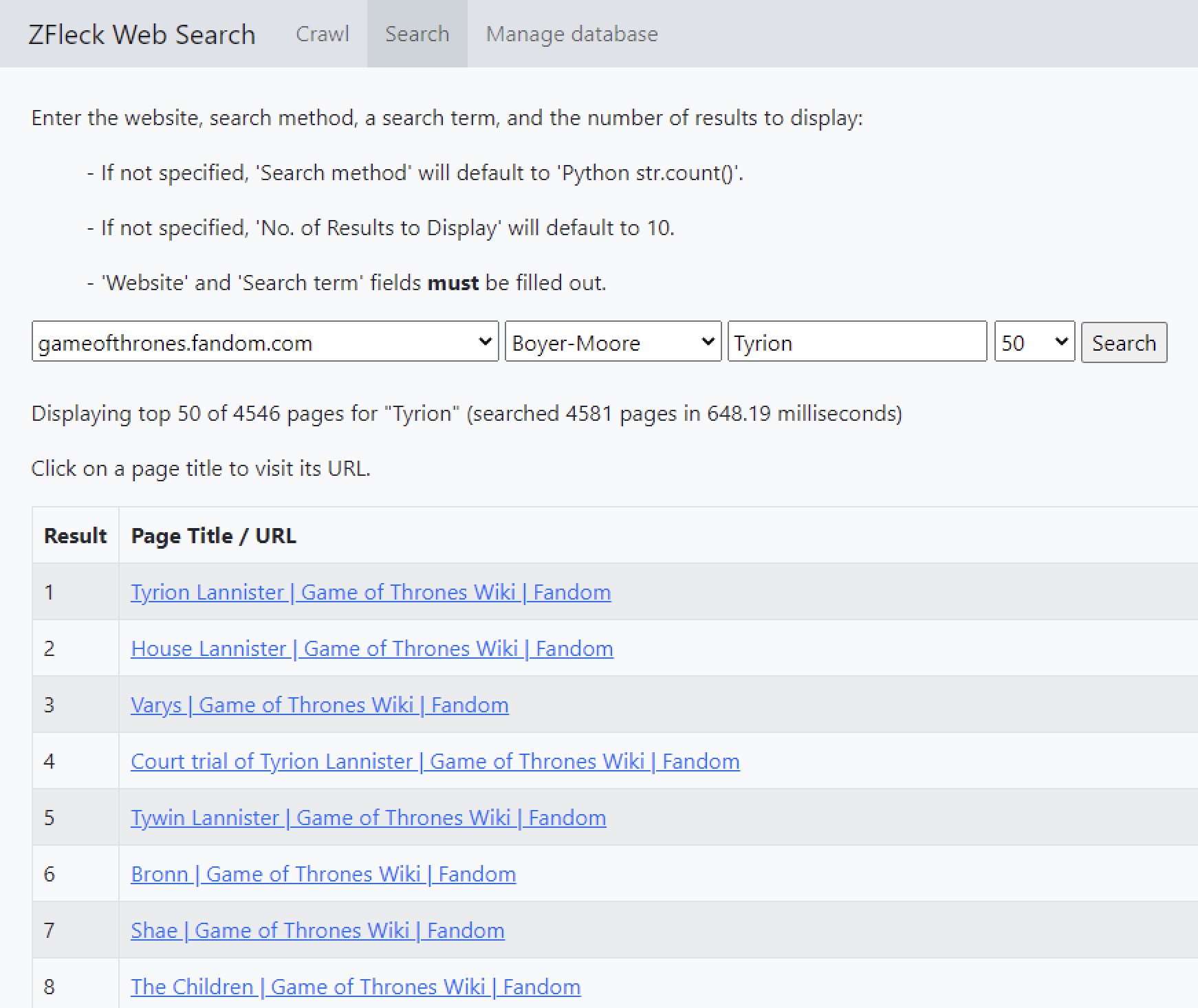
Task: Select the Search tab
Action: [x=417, y=34]
